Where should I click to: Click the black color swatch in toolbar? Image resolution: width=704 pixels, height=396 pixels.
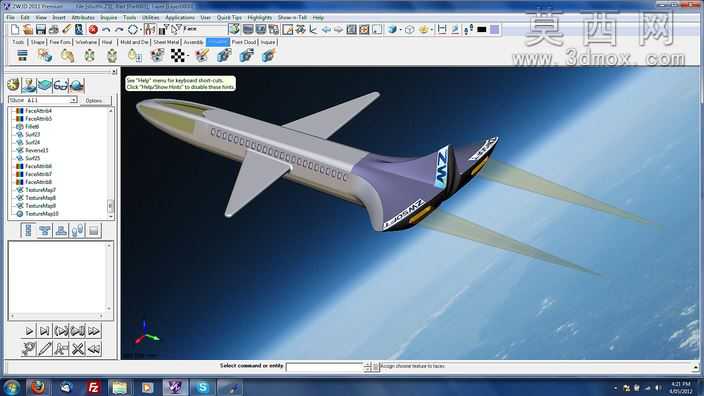pyautogui.click(x=482, y=30)
